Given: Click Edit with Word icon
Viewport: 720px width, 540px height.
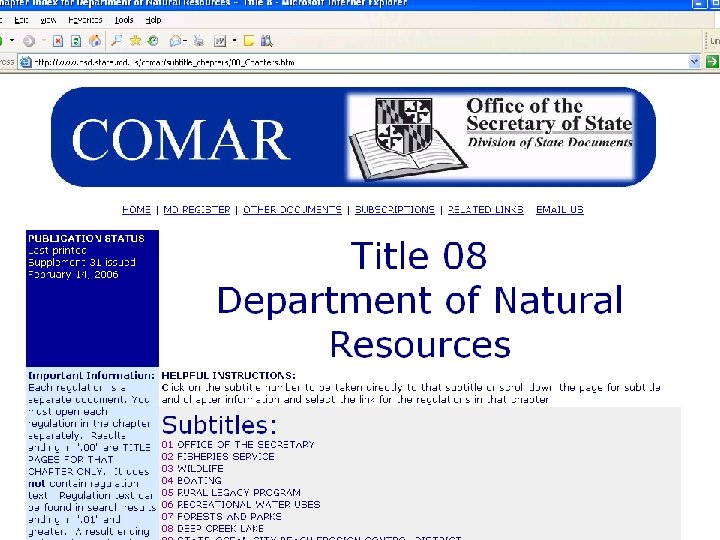Looking at the screenshot, I should pos(220,41).
